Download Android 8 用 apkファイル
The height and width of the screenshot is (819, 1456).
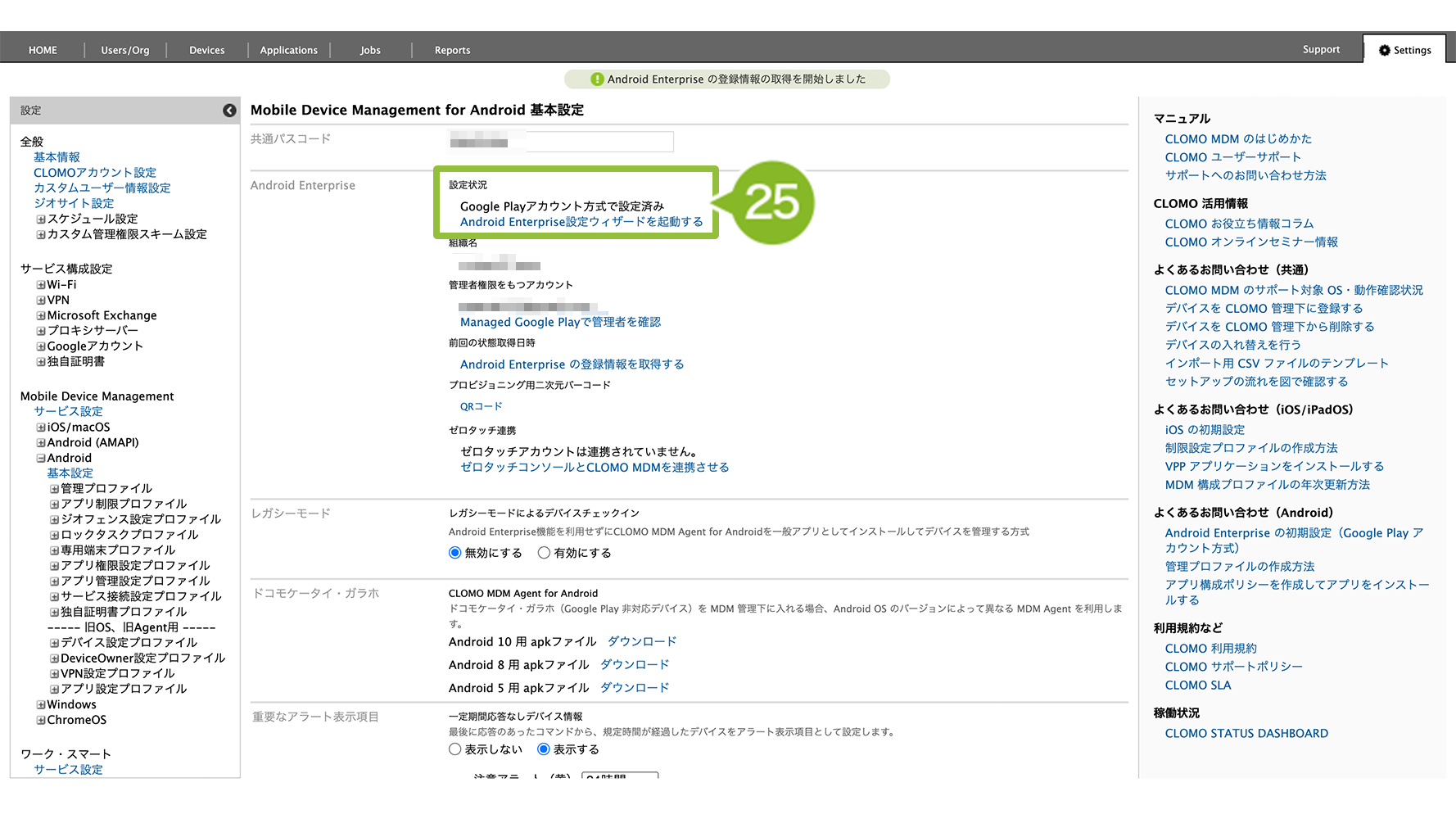tap(635, 665)
